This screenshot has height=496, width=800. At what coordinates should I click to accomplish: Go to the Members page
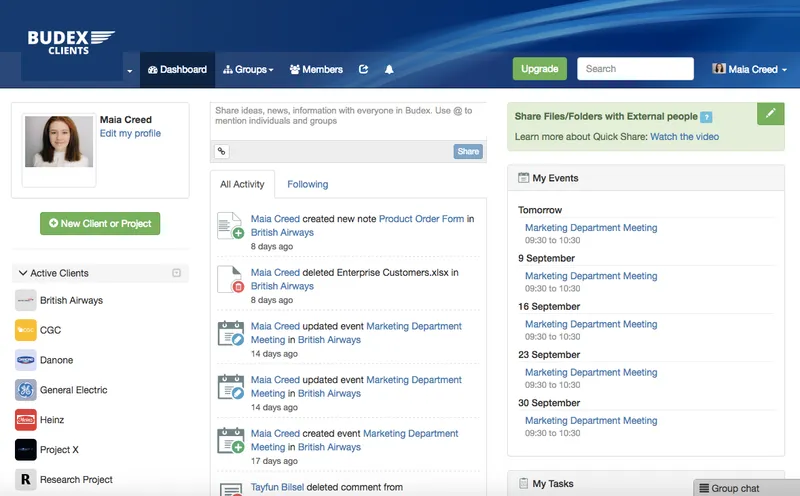[316, 69]
